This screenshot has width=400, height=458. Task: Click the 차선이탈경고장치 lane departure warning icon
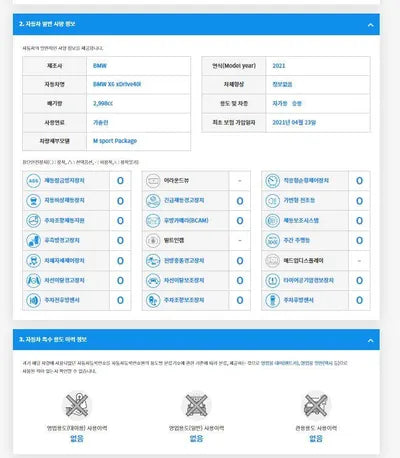click(x=33, y=281)
